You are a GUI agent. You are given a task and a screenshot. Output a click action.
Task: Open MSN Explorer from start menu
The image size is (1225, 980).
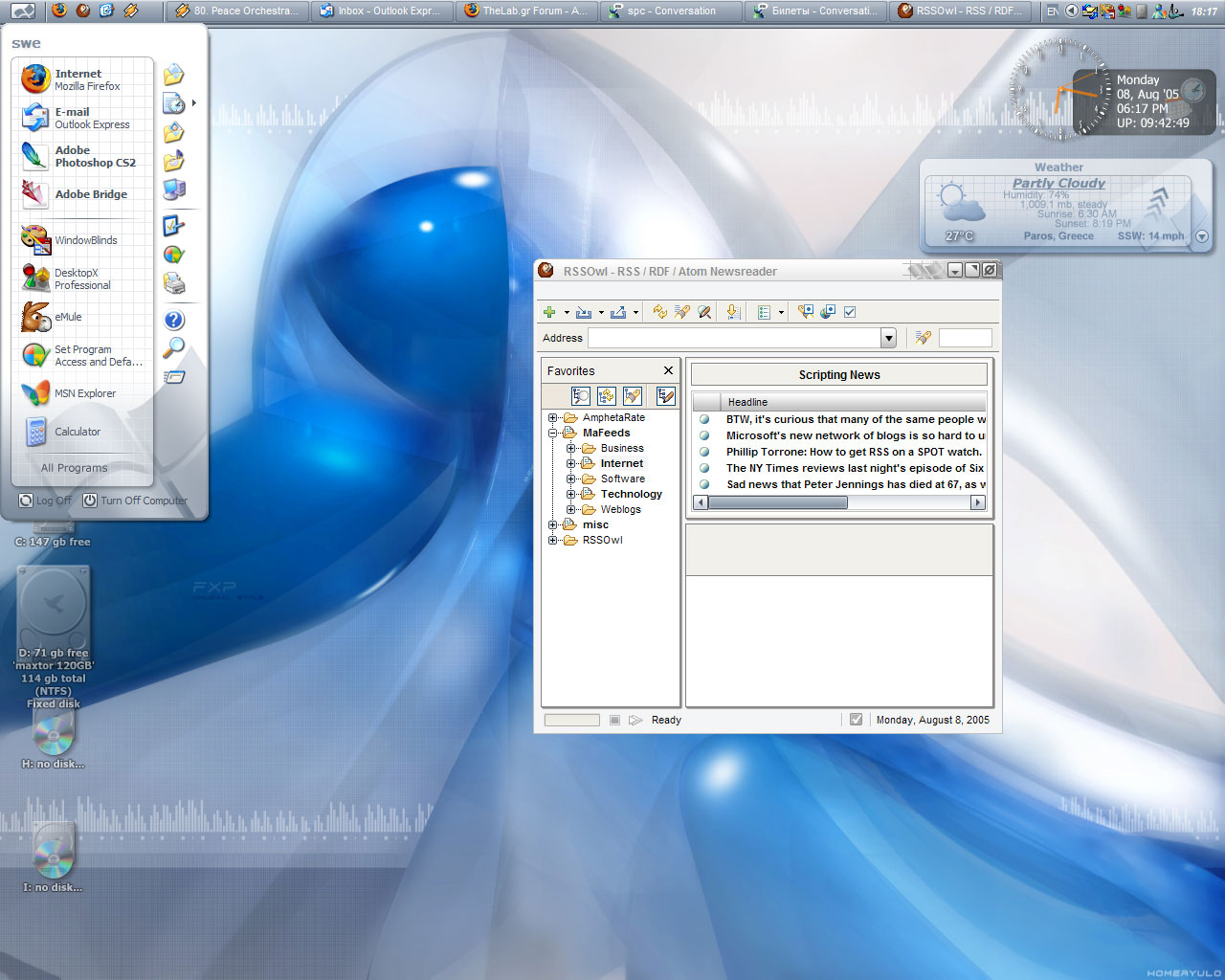pyautogui.click(x=84, y=393)
